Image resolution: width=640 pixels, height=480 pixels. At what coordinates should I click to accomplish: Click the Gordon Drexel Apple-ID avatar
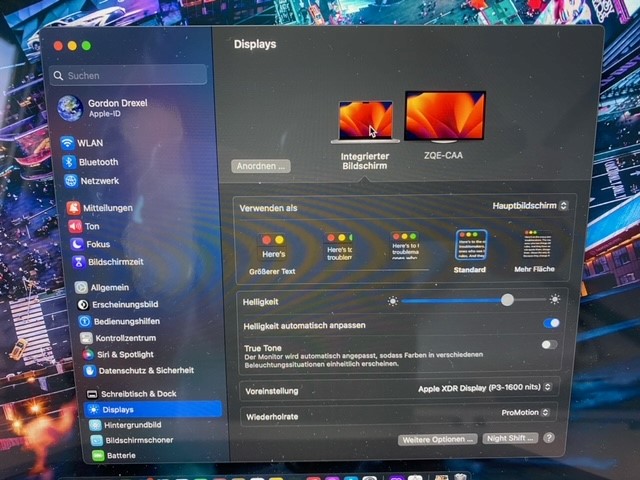pyautogui.click(x=70, y=108)
